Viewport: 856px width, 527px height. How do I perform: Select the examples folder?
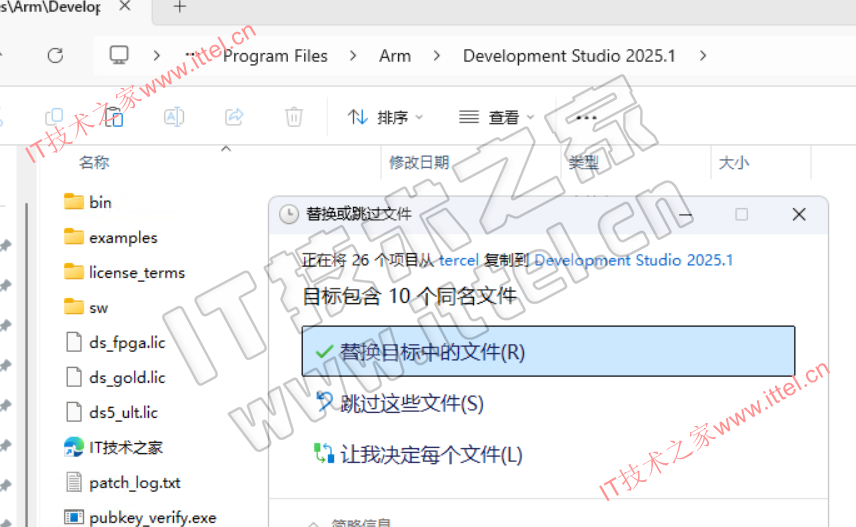(122, 238)
